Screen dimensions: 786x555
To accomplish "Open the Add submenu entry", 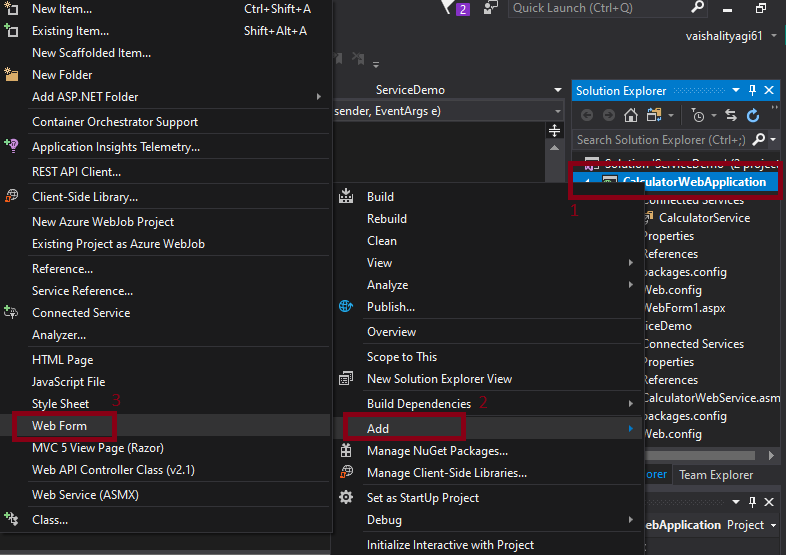I will [x=489, y=429].
